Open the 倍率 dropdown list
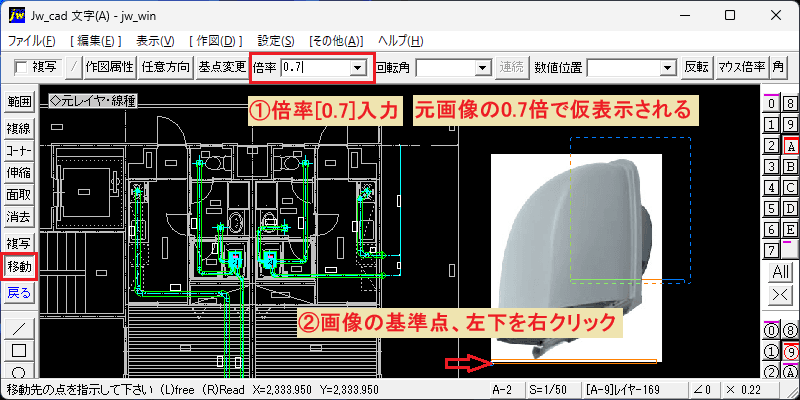This screenshot has height=400, width=800. [359, 67]
